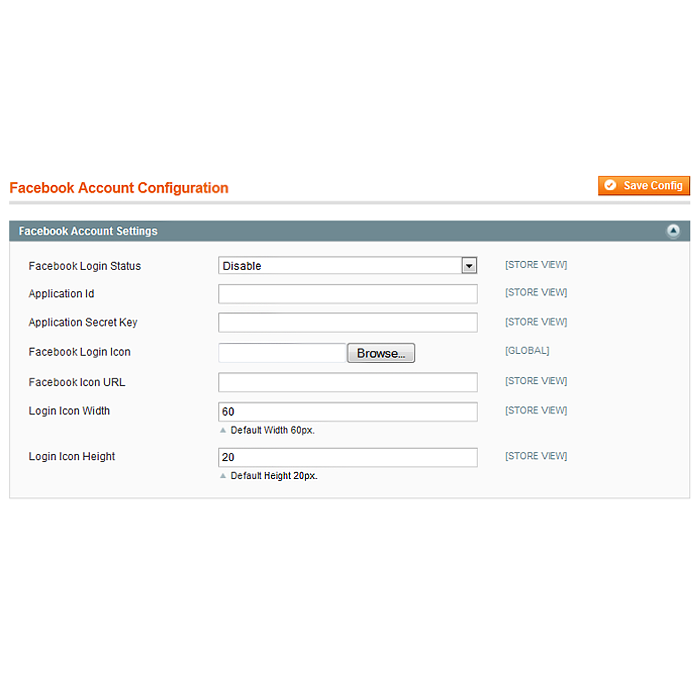The width and height of the screenshot is (700, 680).
Task: Focus the Application Id input field
Action: pyautogui.click(x=348, y=294)
